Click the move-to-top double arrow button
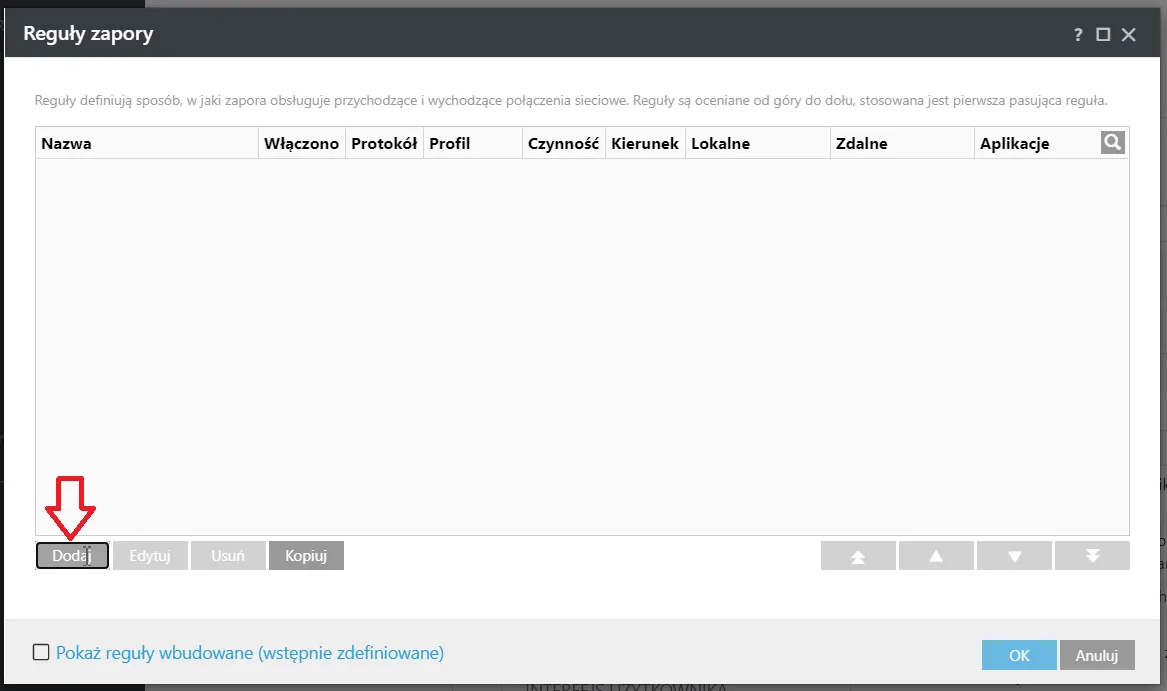This screenshot has height=691, width=1167. (858, 556)
